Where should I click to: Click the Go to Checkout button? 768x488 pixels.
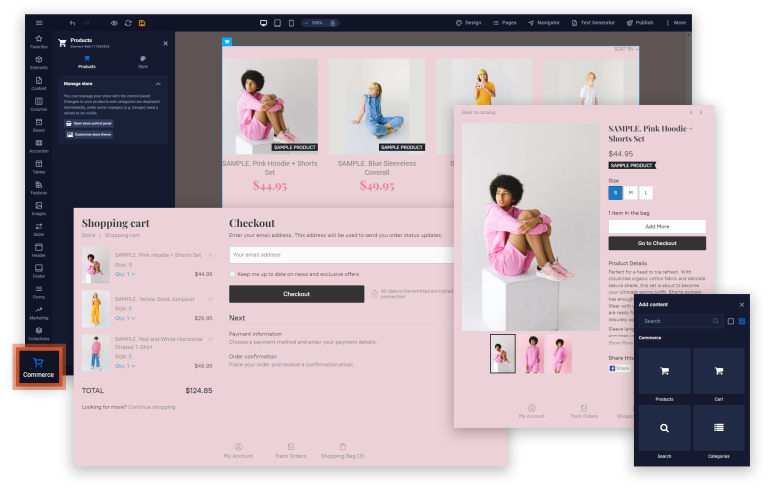click(657, 243)
